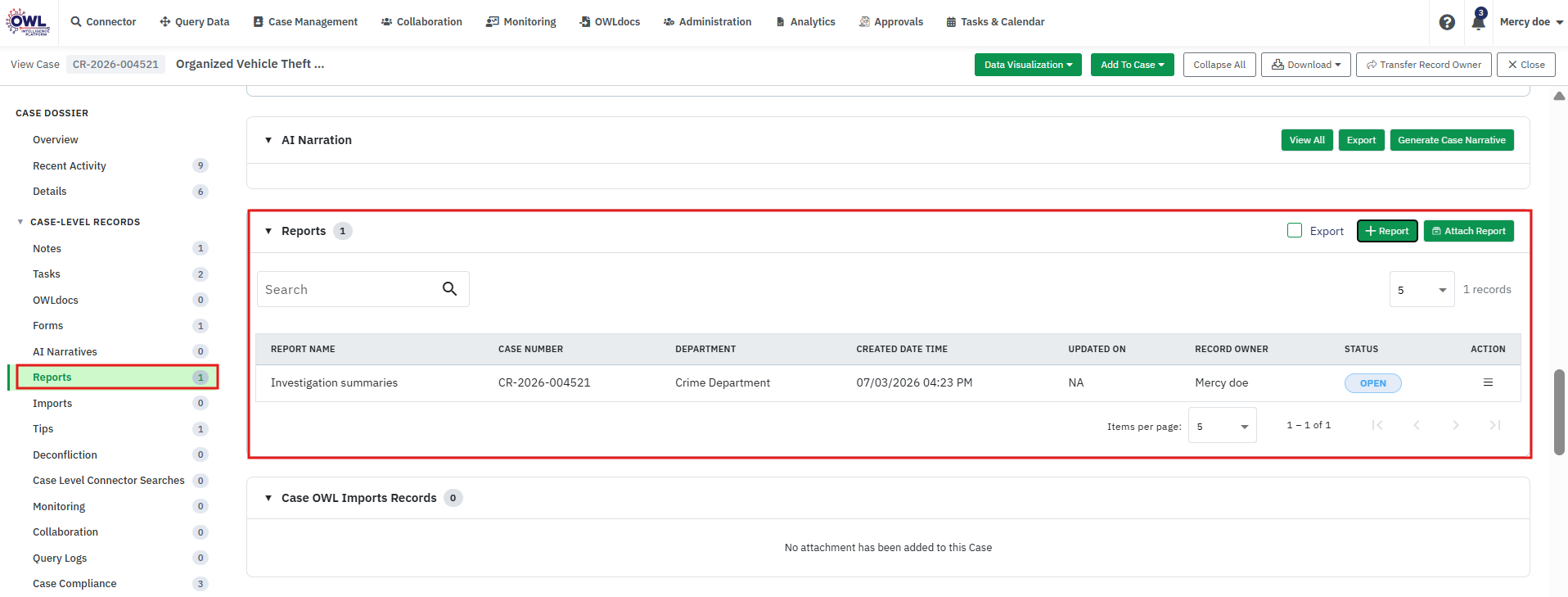Click Generate Case Narrative button
The width and height of the screenshot is (1568, 597).
[x=1452, y=140]
